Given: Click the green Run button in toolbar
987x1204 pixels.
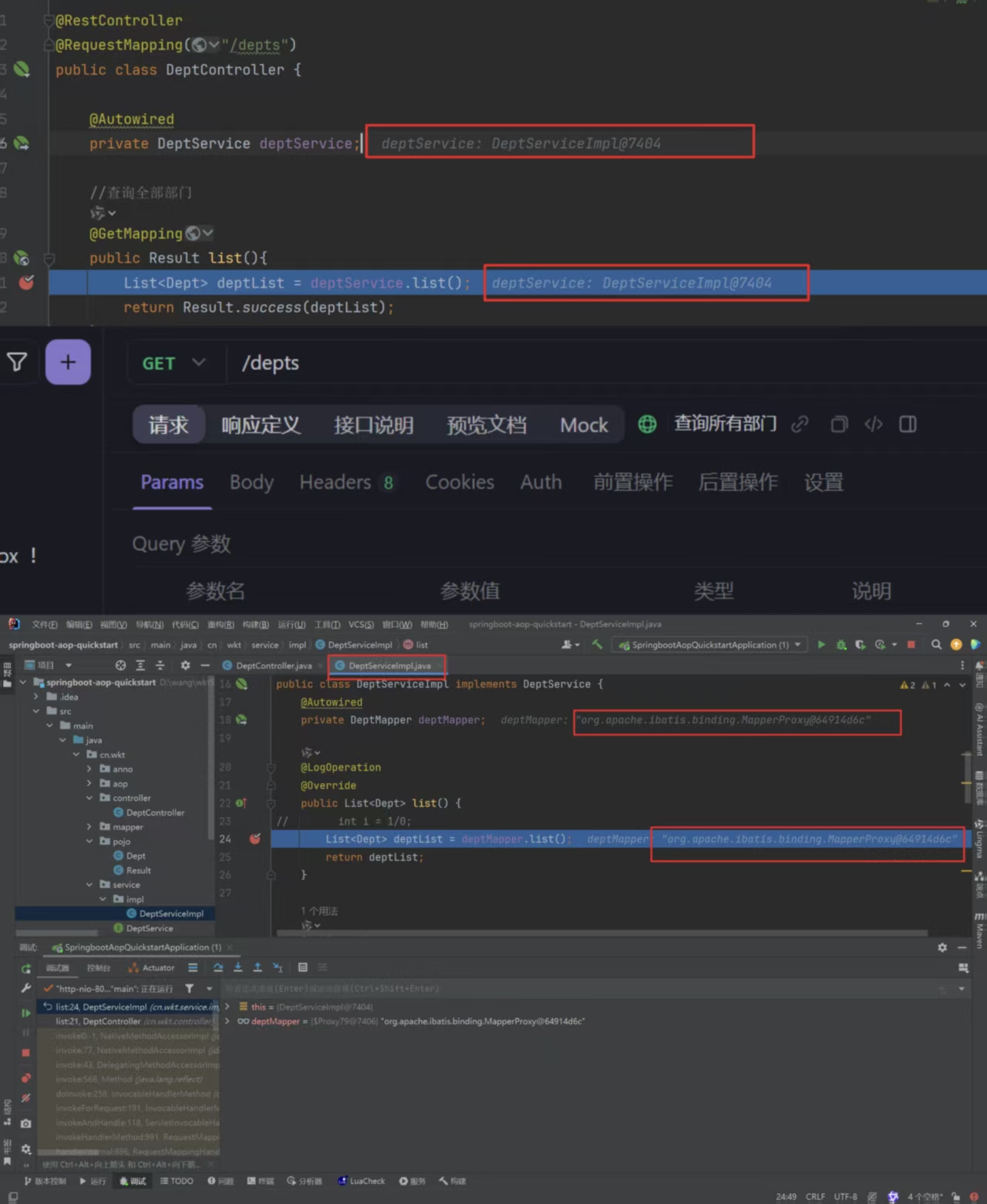Looking at the screenshot, I should pos(821,644).
